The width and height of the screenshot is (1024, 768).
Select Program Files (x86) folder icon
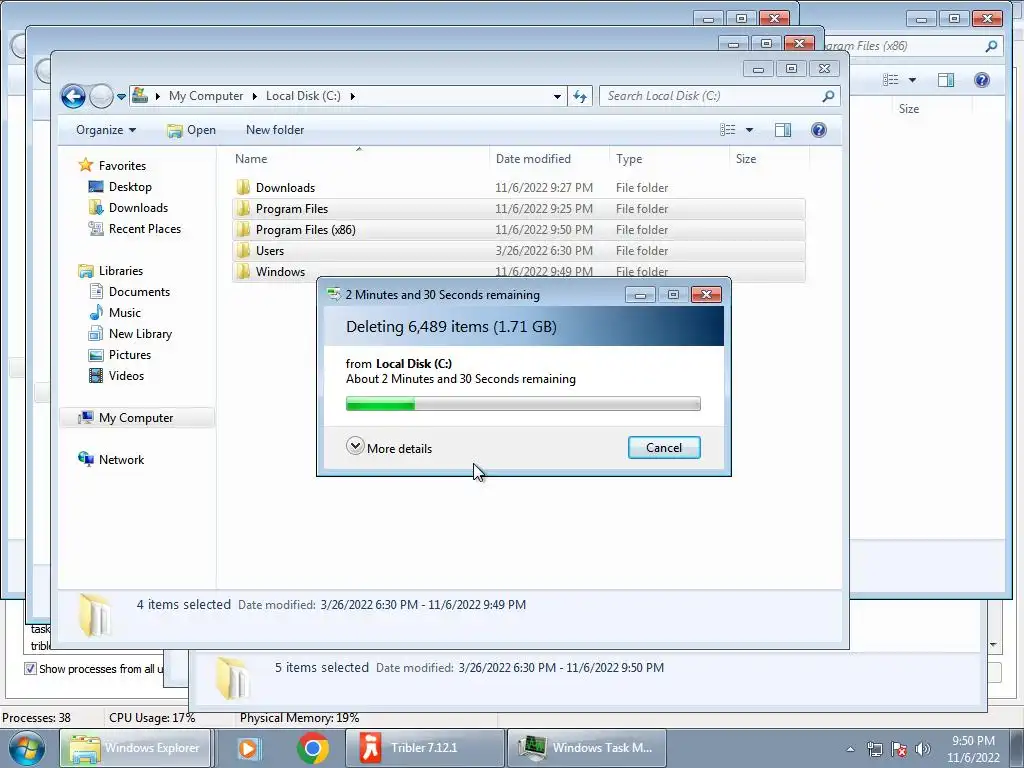click(243, 230)
